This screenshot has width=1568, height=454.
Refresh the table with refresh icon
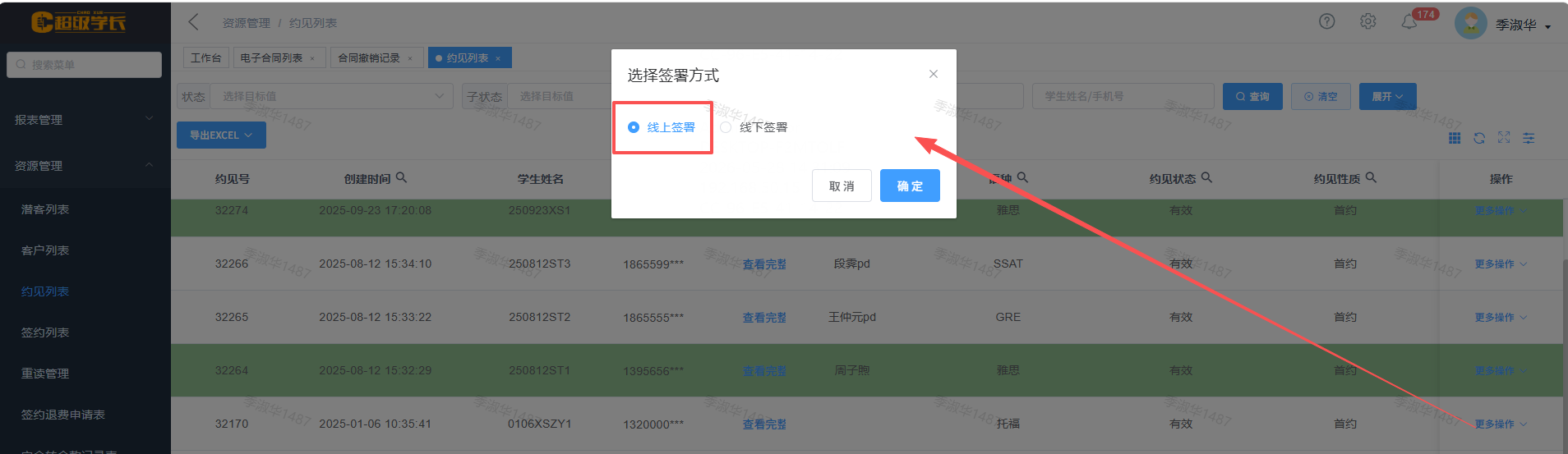click(1479, 138)
